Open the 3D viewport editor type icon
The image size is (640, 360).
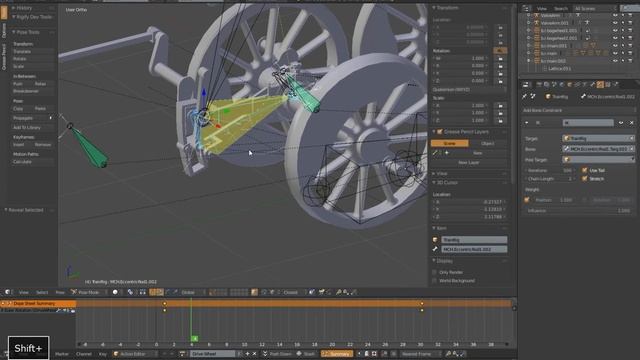(7, 292)
